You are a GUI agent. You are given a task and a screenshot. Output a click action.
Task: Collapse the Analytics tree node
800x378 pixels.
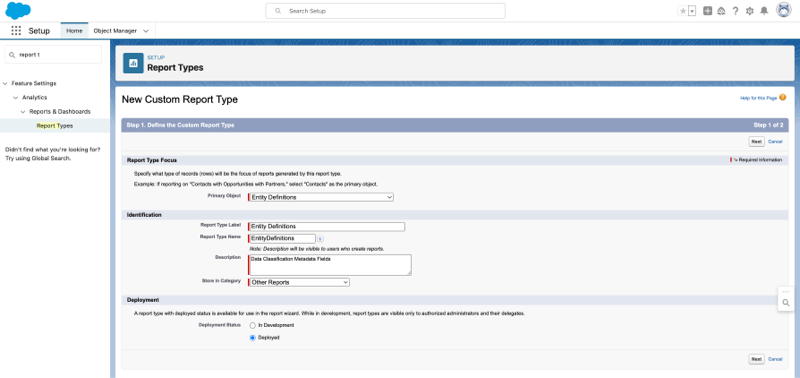pyautogui.click(x=16, y=97)
